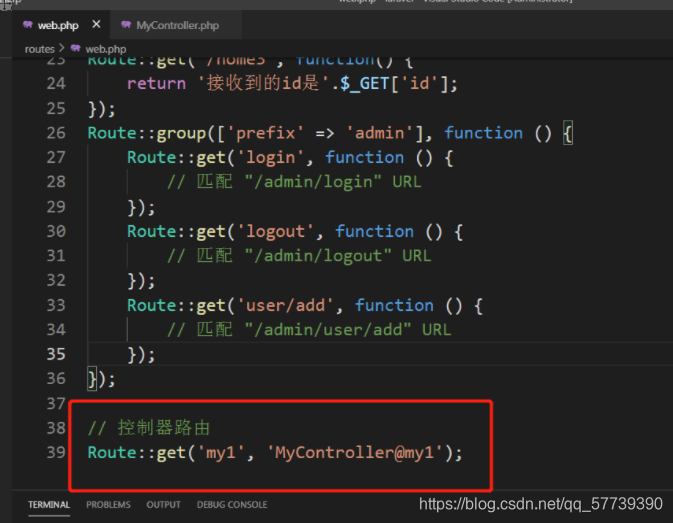Open the OUTPUT panel tab
Viewport: 673px width, 523px height.
164,505
